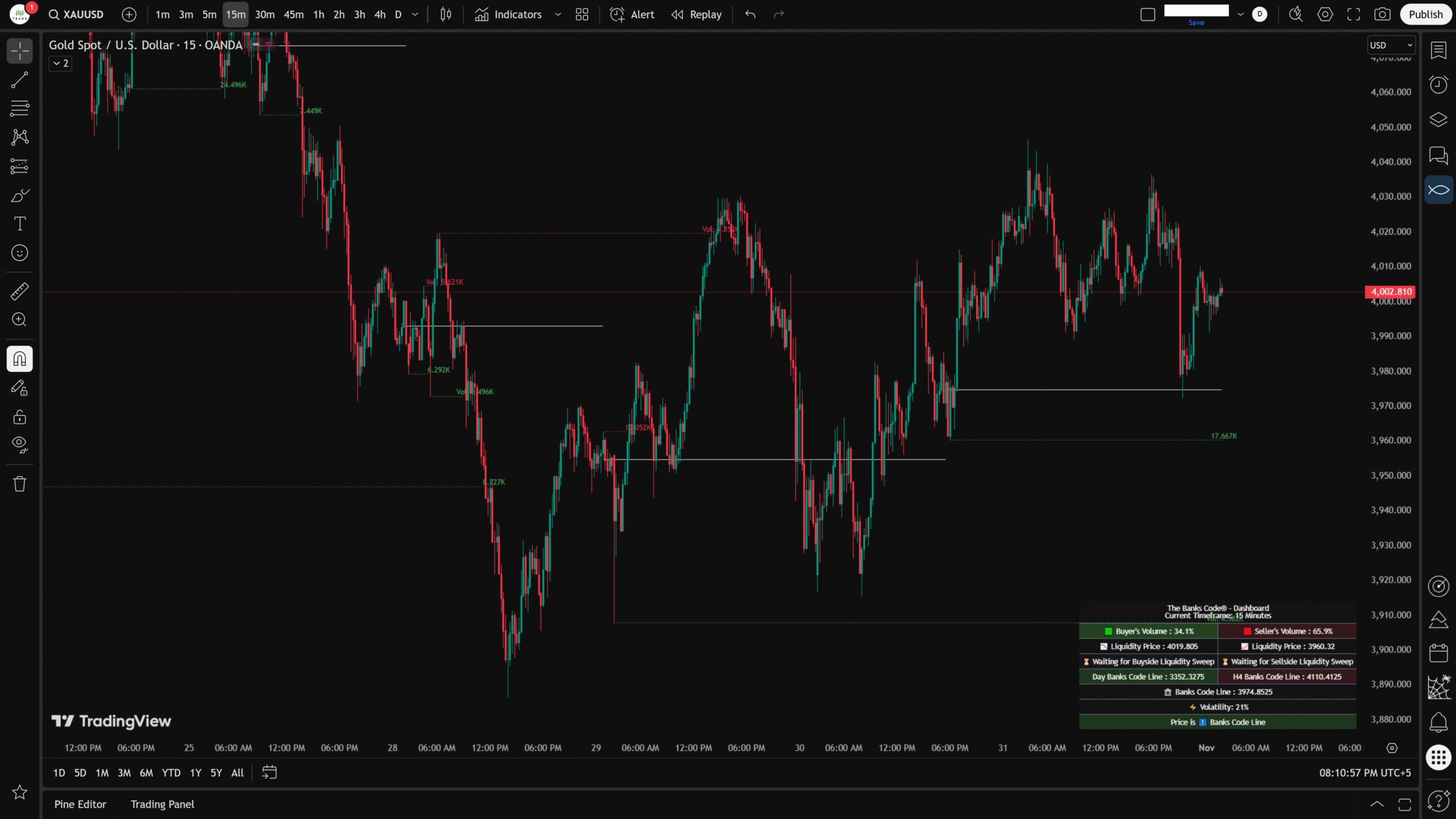
Task: Open the candlestick chart style selector
Action: click(446, 15)
